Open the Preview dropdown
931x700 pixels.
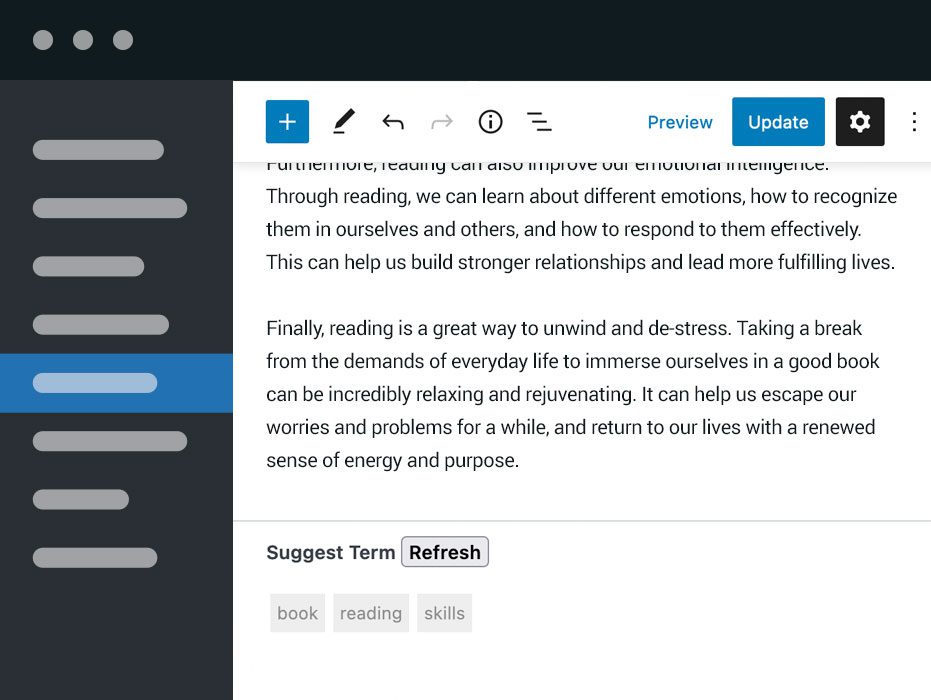(x=680, y=121)
